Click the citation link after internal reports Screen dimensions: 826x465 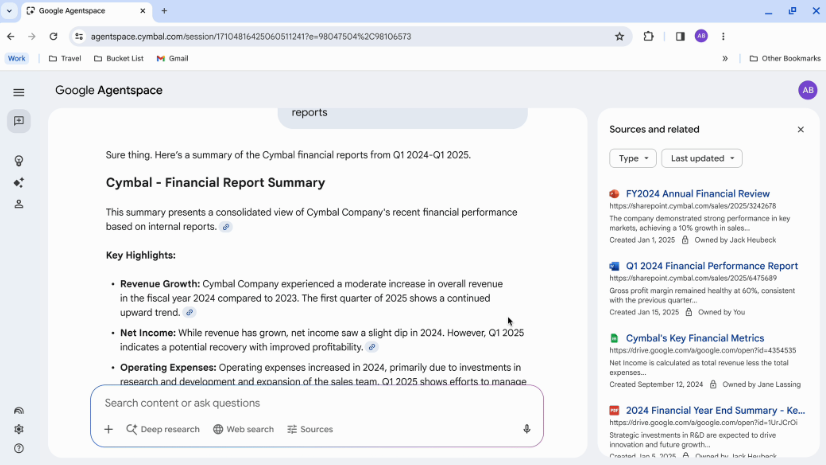click(226, 227)
